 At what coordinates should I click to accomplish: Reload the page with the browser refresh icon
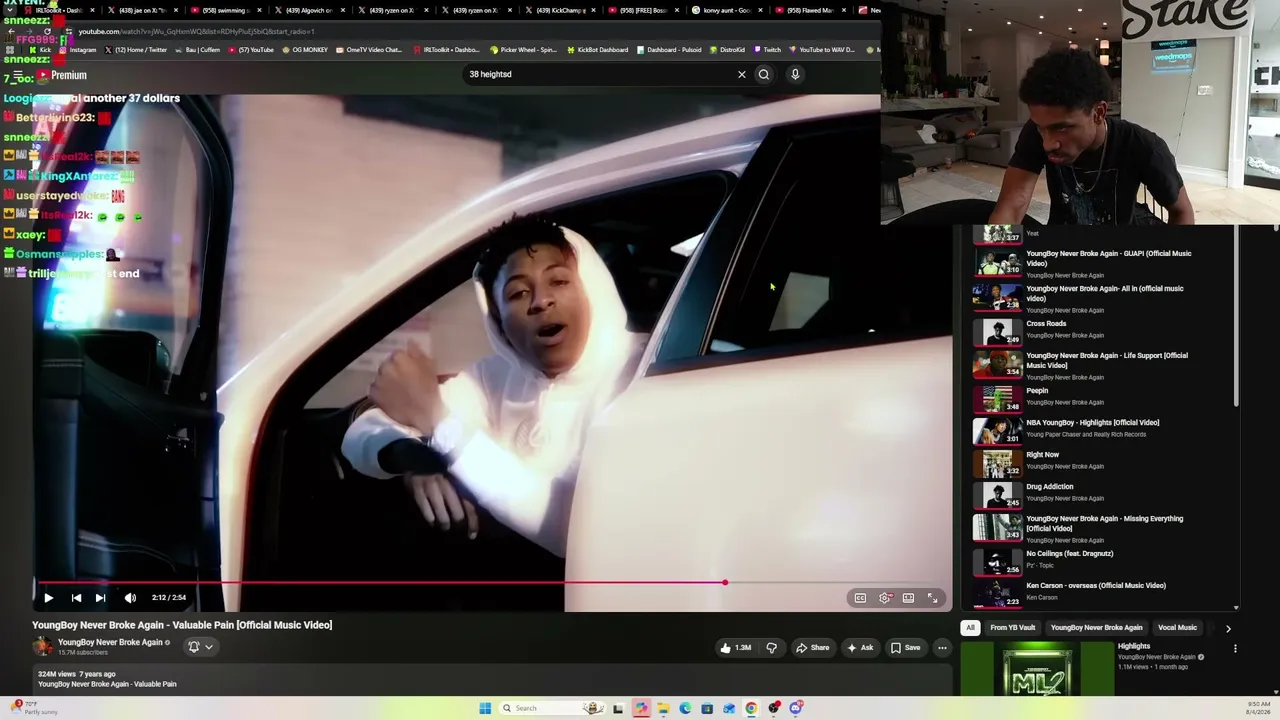click(47, 32)
